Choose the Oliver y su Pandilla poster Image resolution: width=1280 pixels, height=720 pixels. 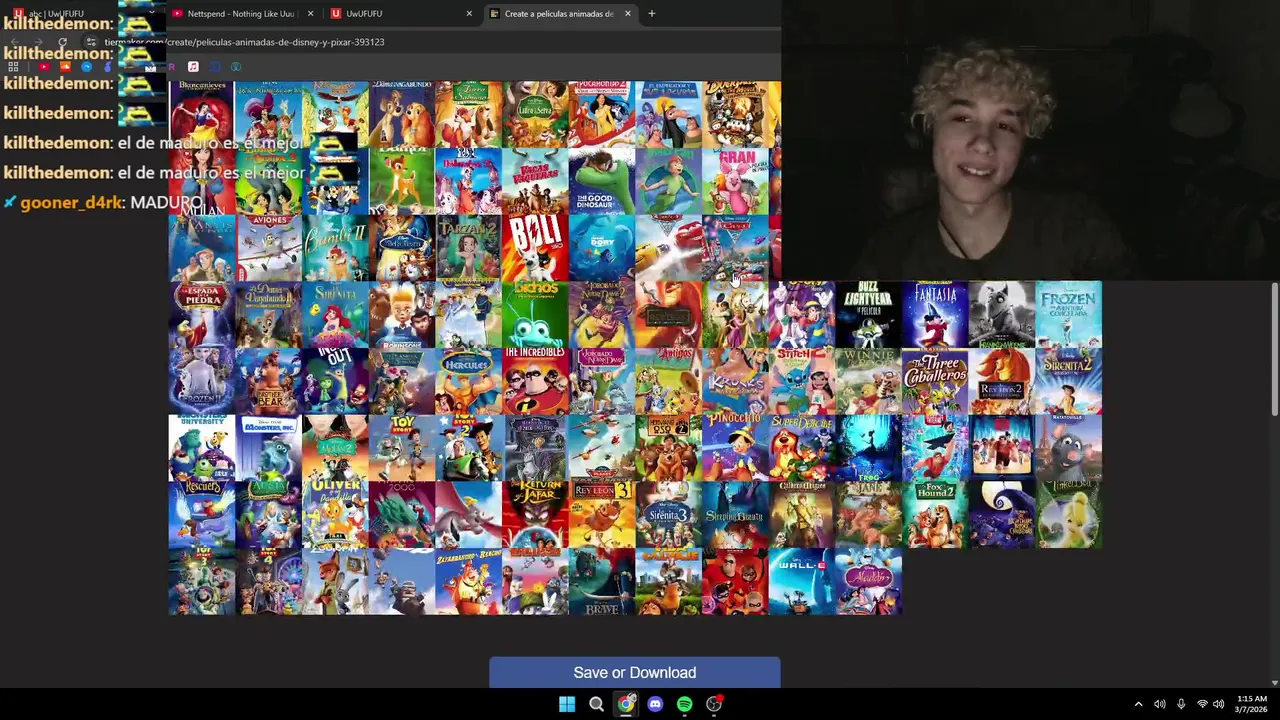coord(335,515)
